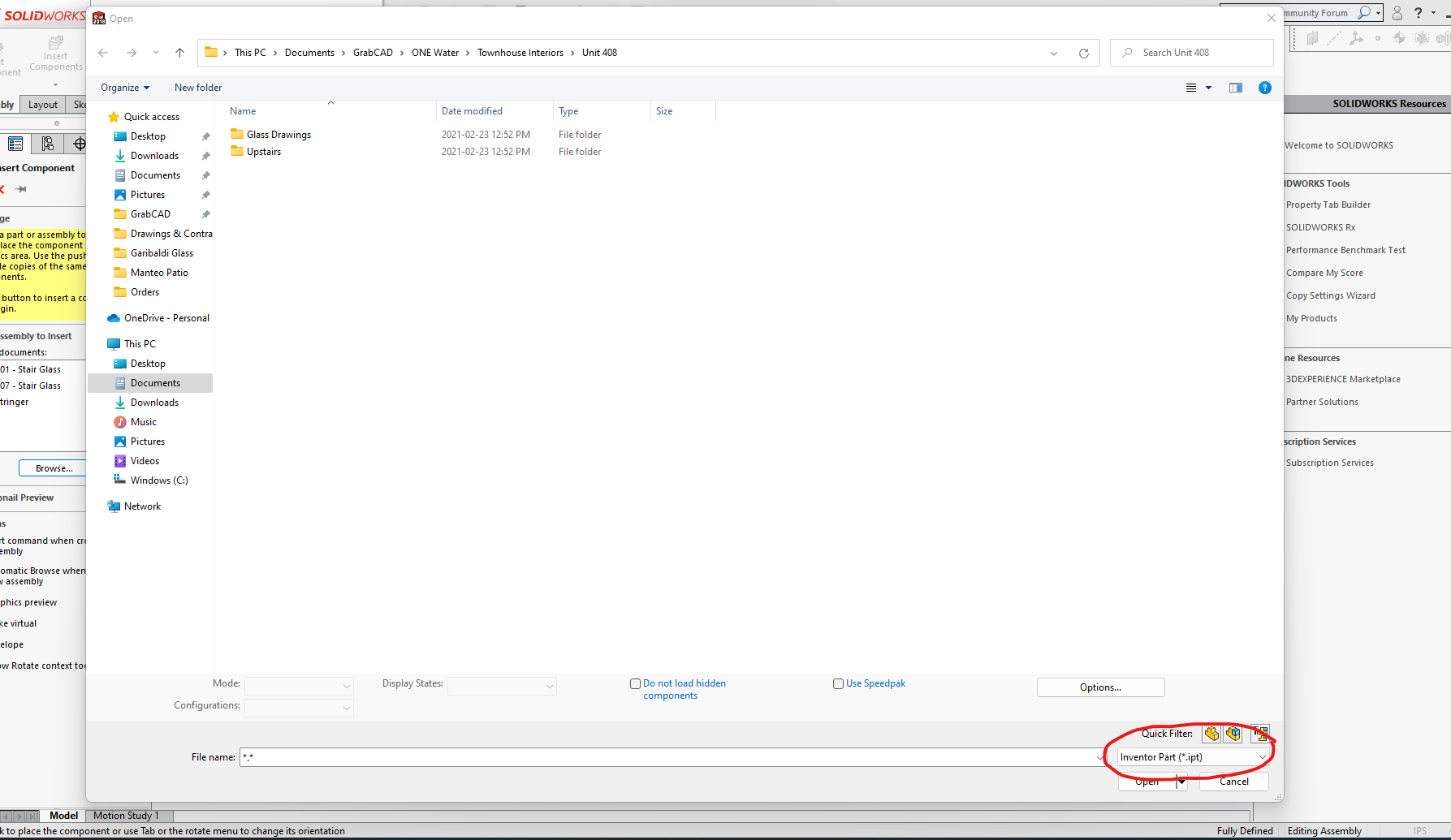Go up one folder level arrow

[x=179, y=53]
